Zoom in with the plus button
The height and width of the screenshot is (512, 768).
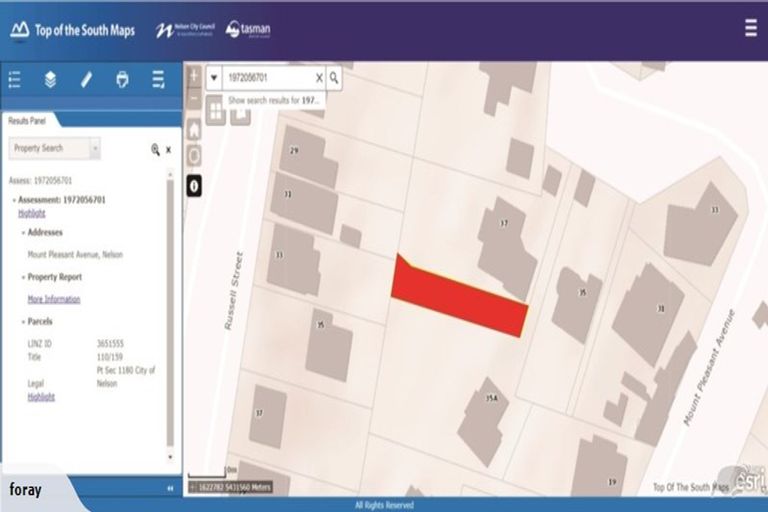194,74
